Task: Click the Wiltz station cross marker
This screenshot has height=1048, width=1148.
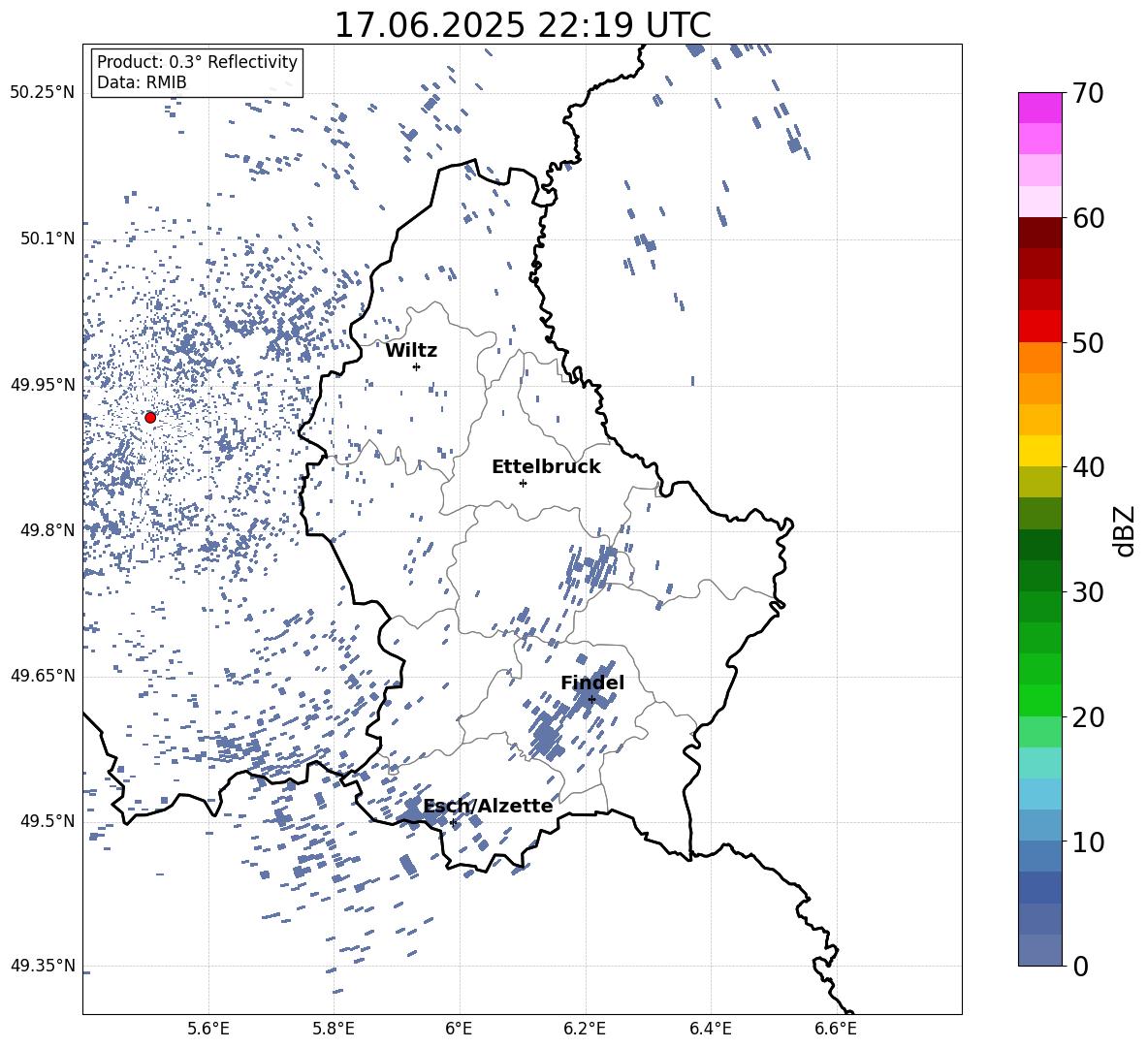Action: [416, 366]
